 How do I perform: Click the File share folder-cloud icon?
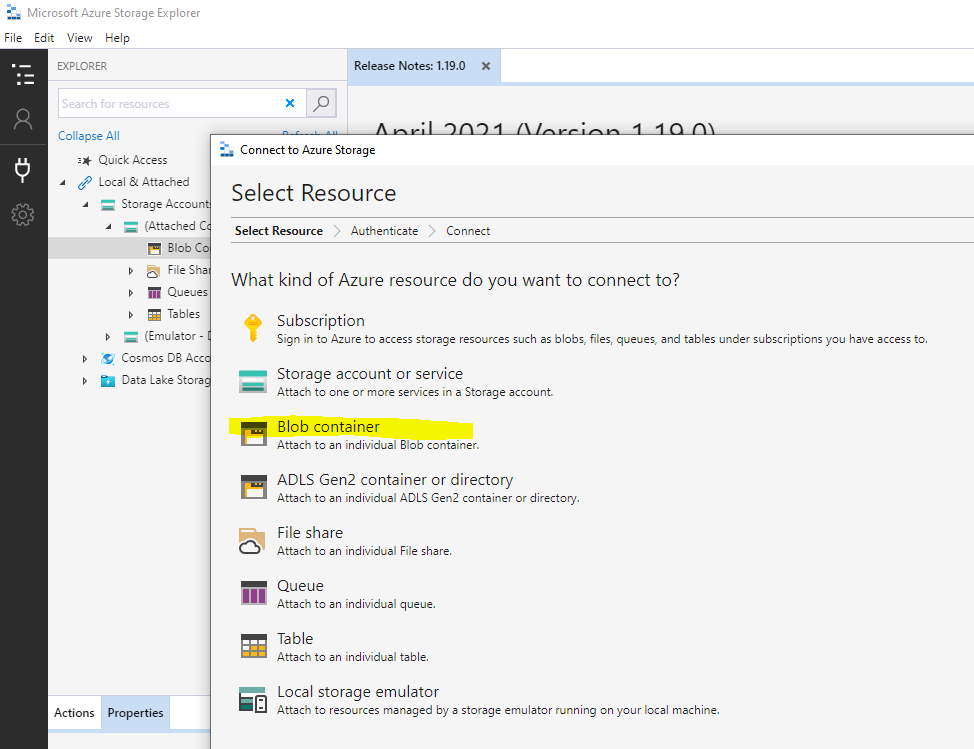(252, 540)
